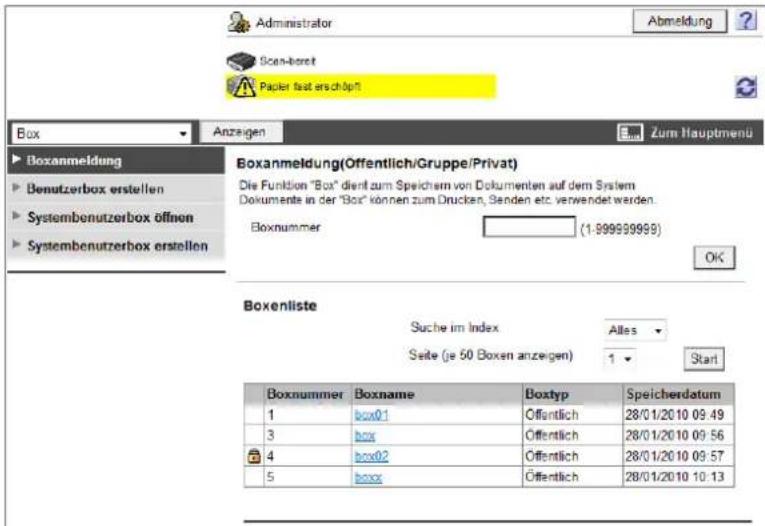Click the Papier fast erschöpft warning text
765x526 pixels.
coord(310,87)
